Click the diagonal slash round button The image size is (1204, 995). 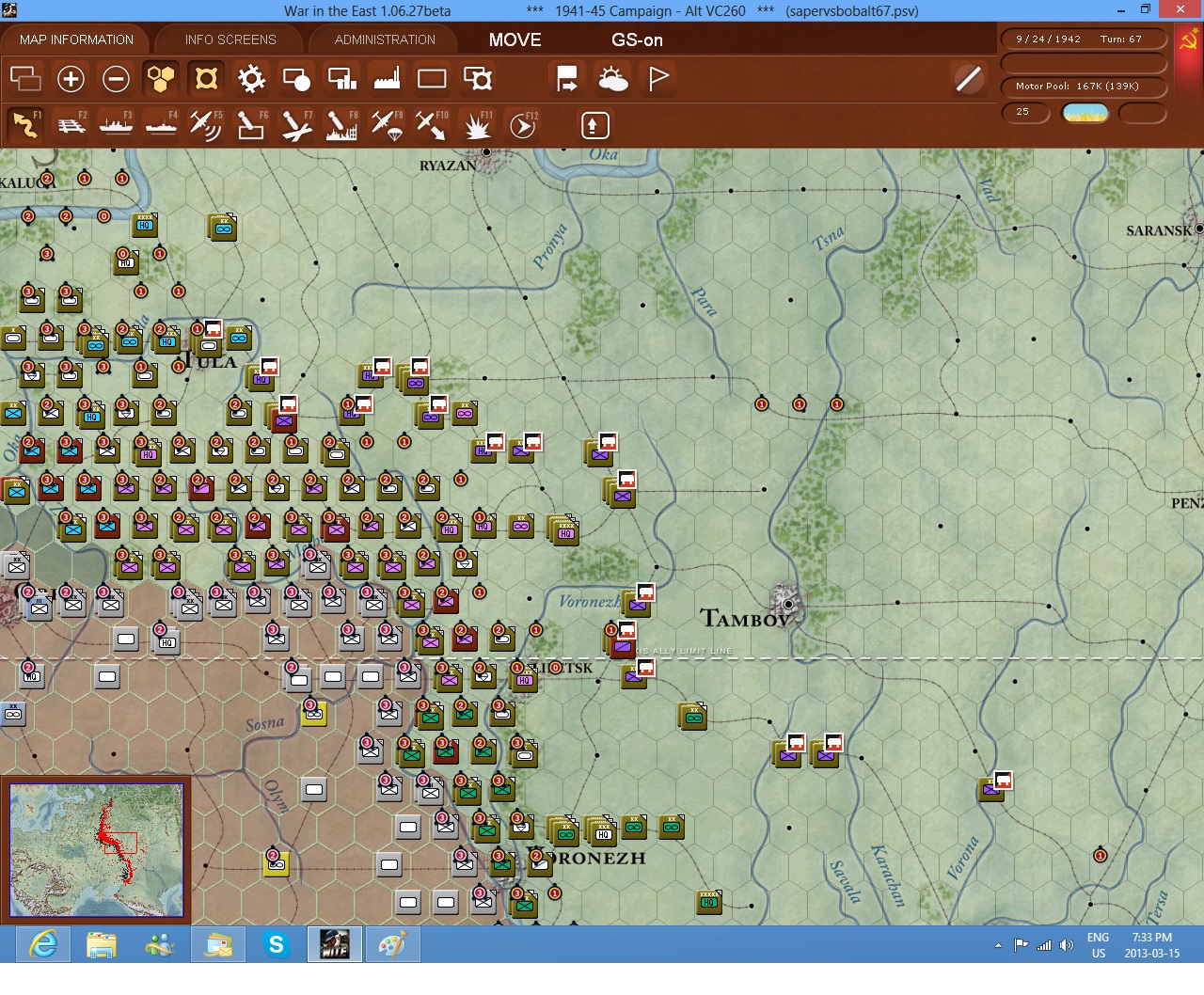click(x=968, y=78)
